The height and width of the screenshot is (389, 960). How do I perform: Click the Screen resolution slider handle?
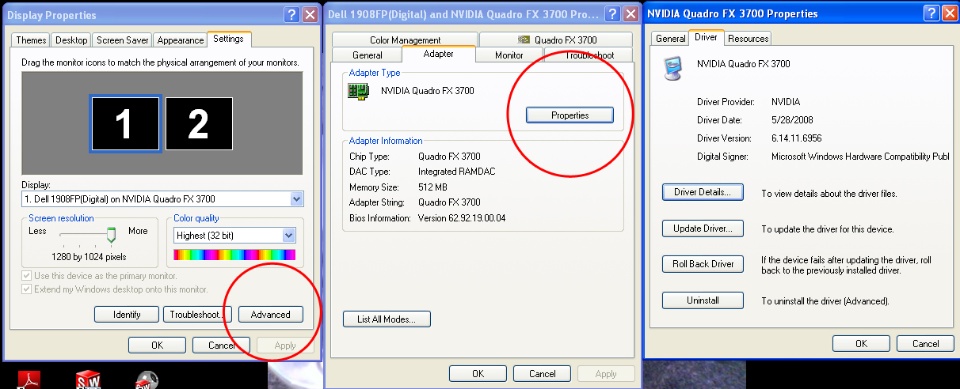[111, 235]
